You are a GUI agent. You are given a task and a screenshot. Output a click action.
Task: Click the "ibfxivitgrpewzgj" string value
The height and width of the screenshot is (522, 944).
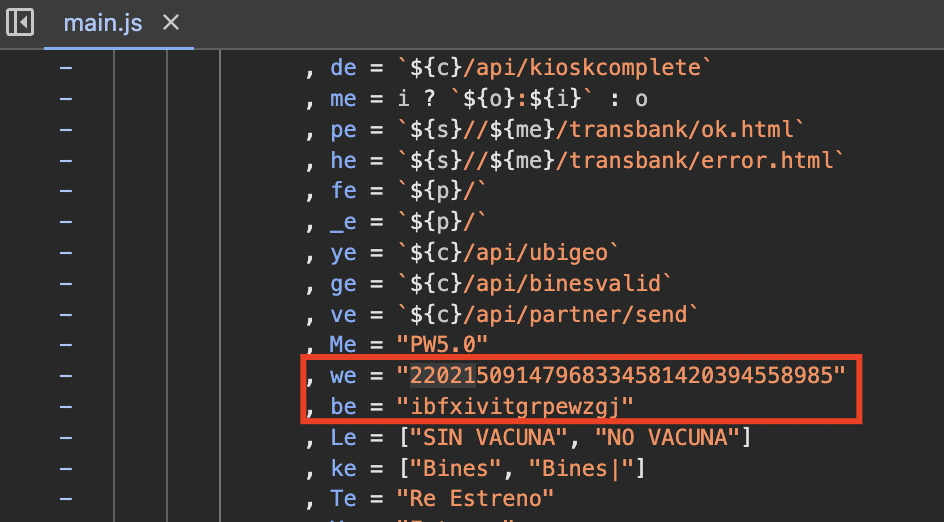pyautogui.click(x=515, y=406)
